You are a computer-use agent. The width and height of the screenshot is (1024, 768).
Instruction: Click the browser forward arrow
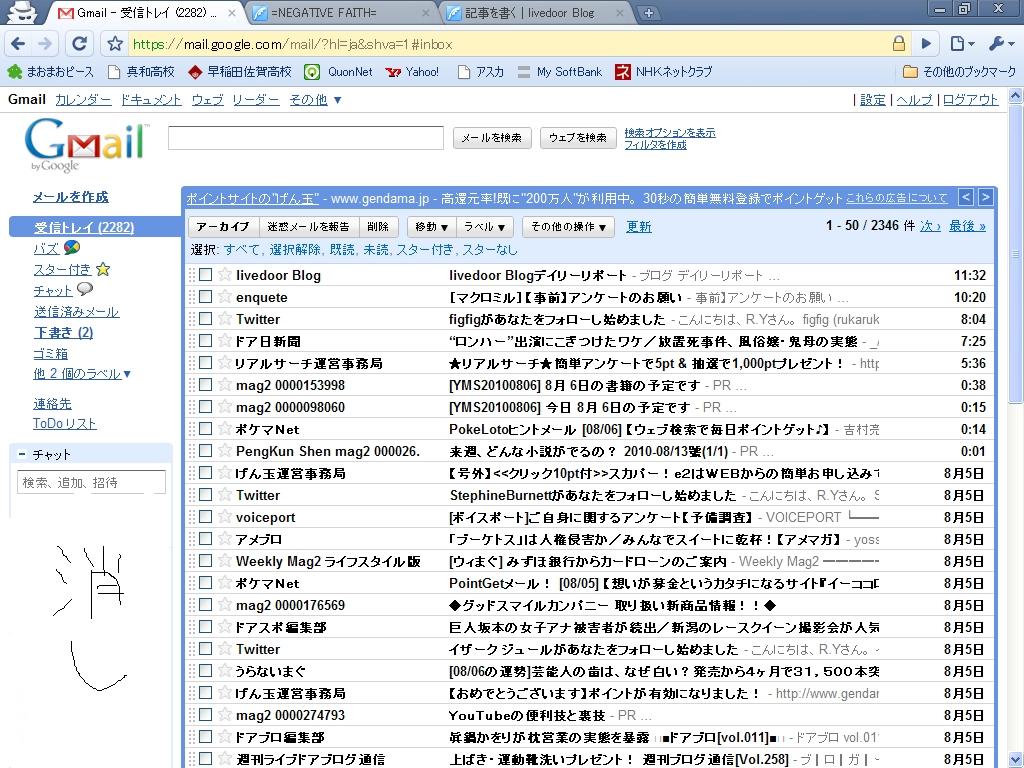pos(45,44)
